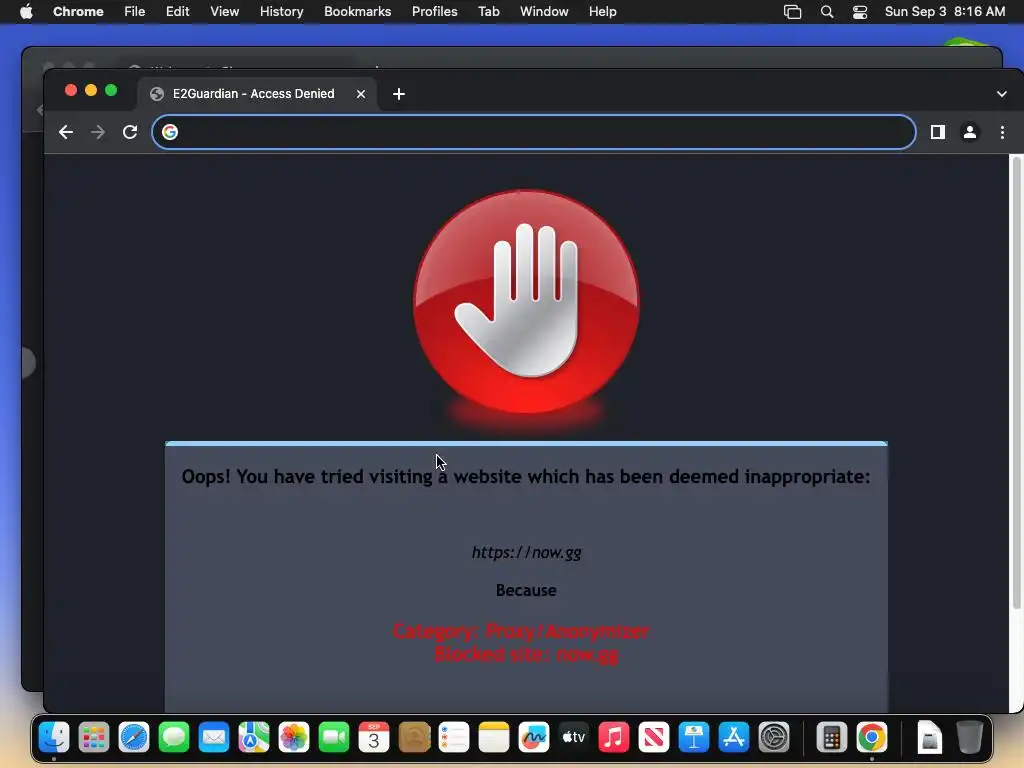Open App Store from the dock
This screenshot has height=768, width=1024.
click(734, 738)
